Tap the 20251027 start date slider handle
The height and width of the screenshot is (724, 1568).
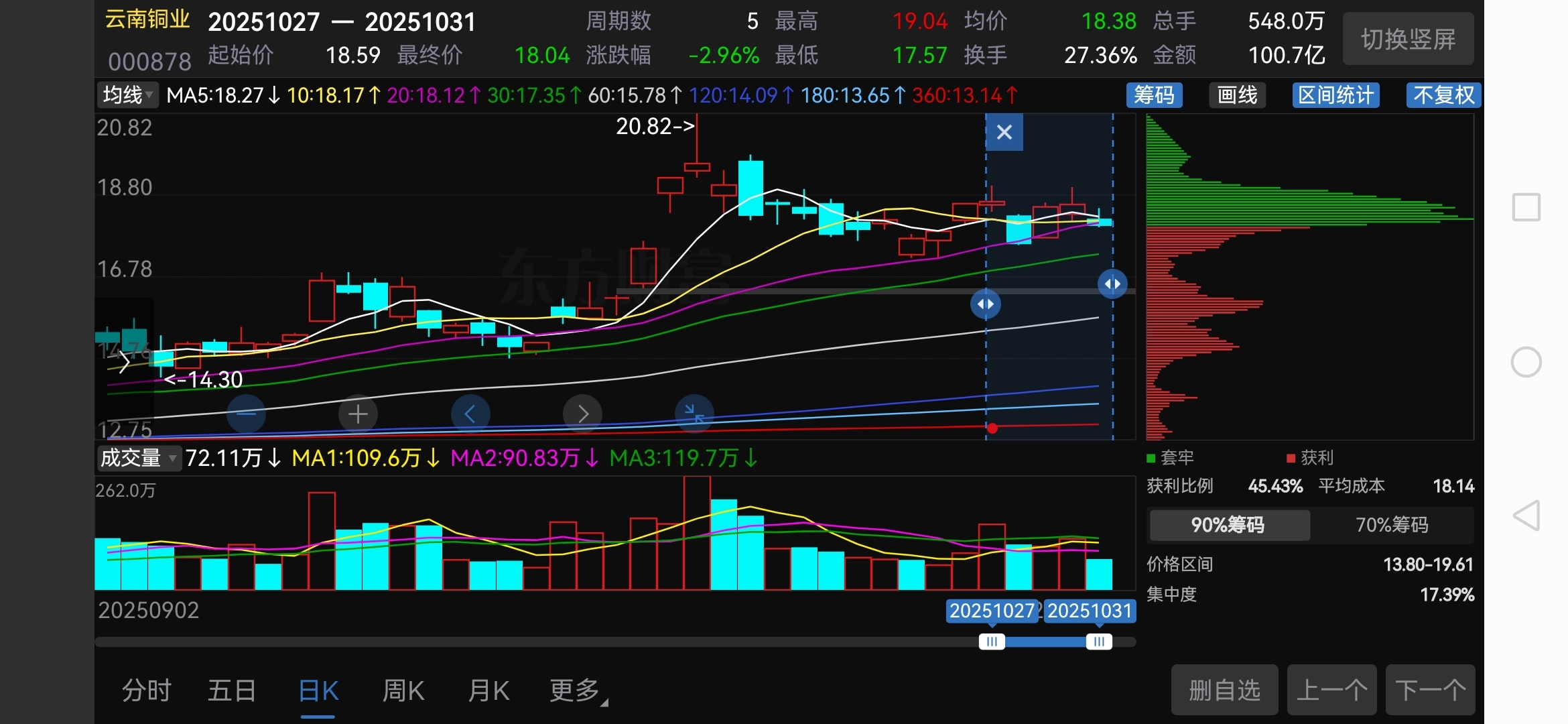[x=992, y=642]
